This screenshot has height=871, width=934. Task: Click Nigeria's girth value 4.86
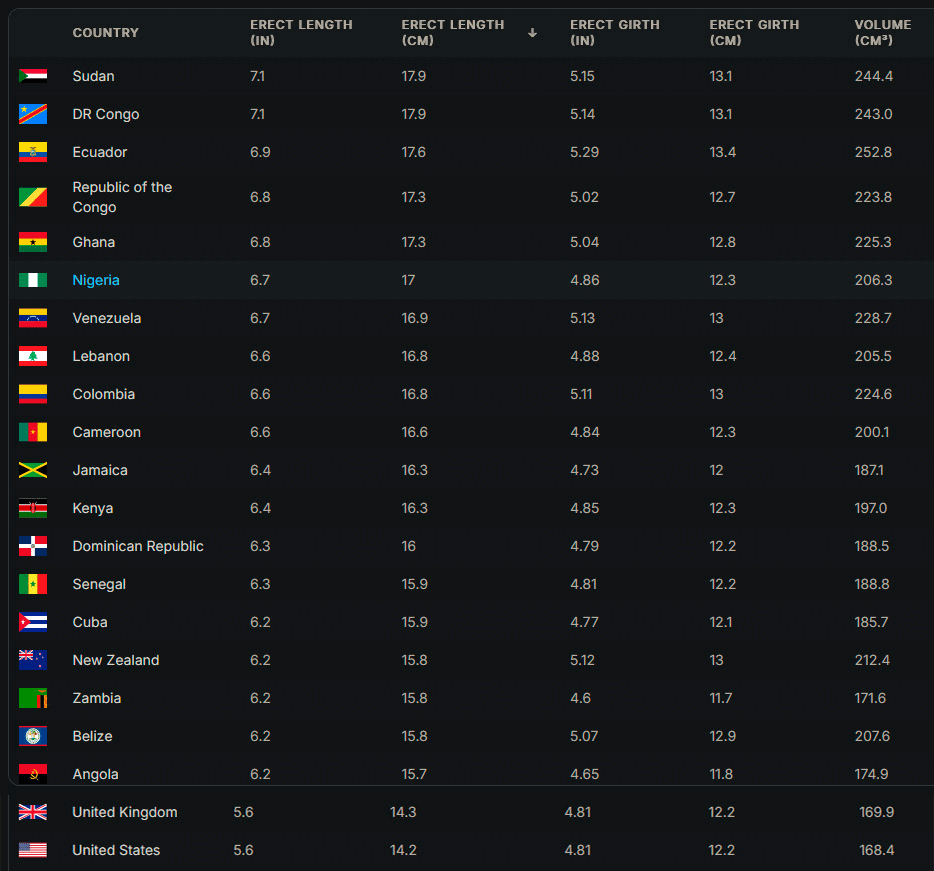click(x=585, y=280)
